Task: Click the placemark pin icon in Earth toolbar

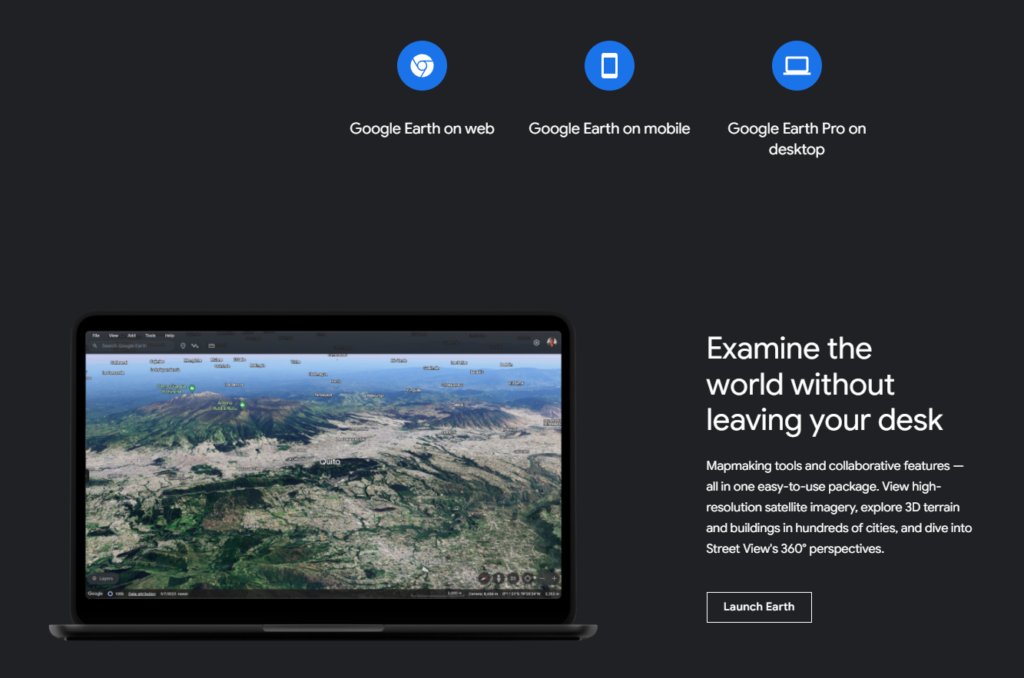Action: (x=183, y=346)
